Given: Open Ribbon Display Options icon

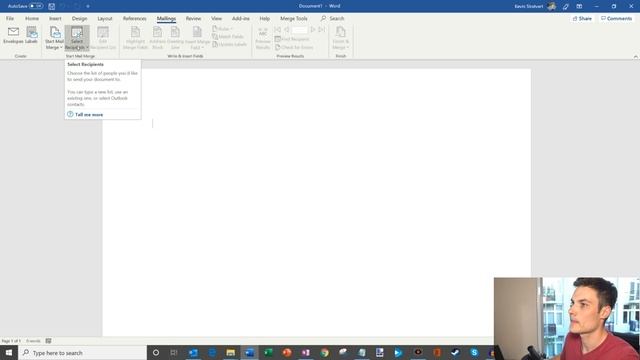Looking at the screenshot, I should tap(579, 6).
